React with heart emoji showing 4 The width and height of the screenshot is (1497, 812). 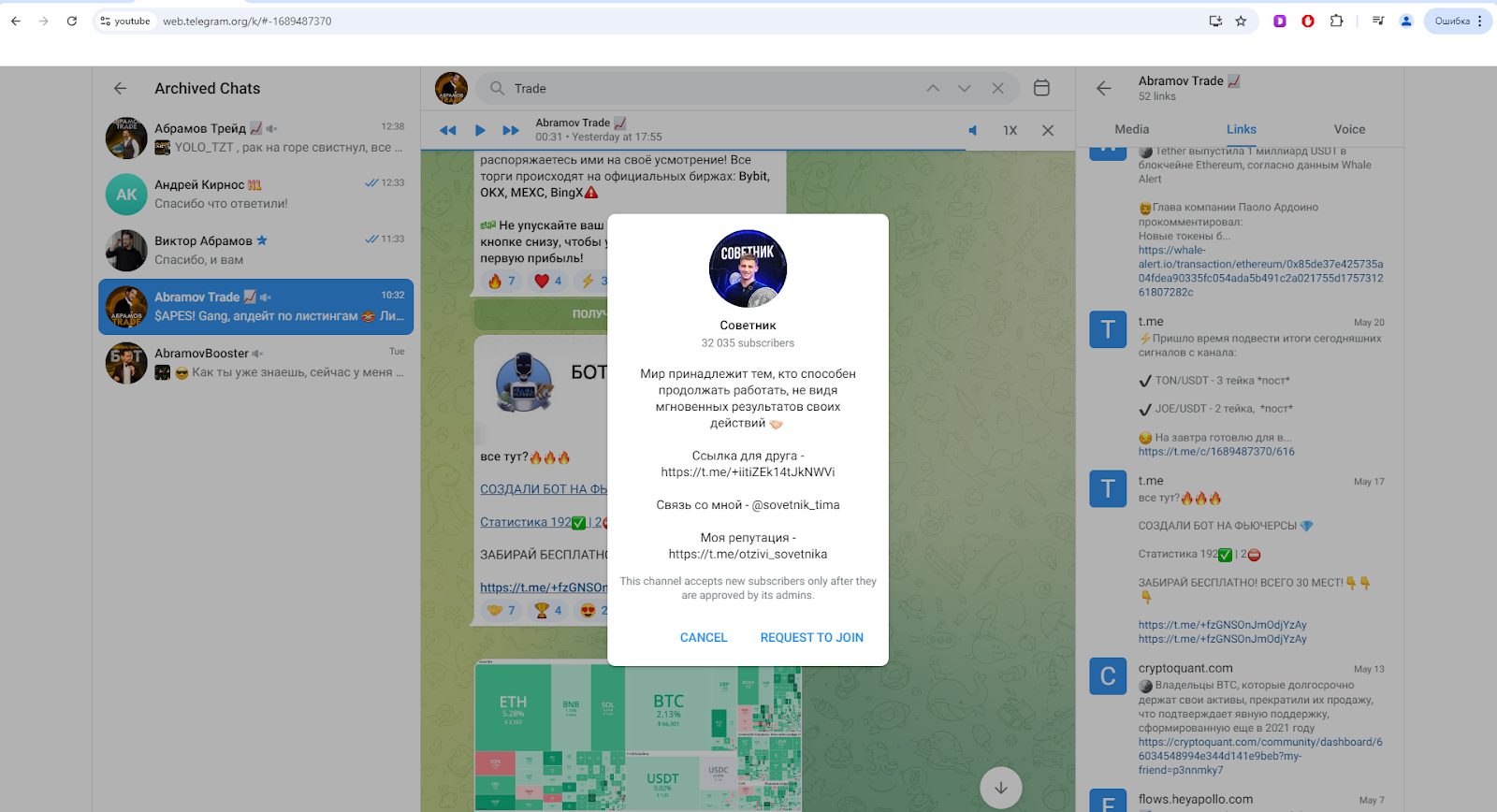click(548, 281)
